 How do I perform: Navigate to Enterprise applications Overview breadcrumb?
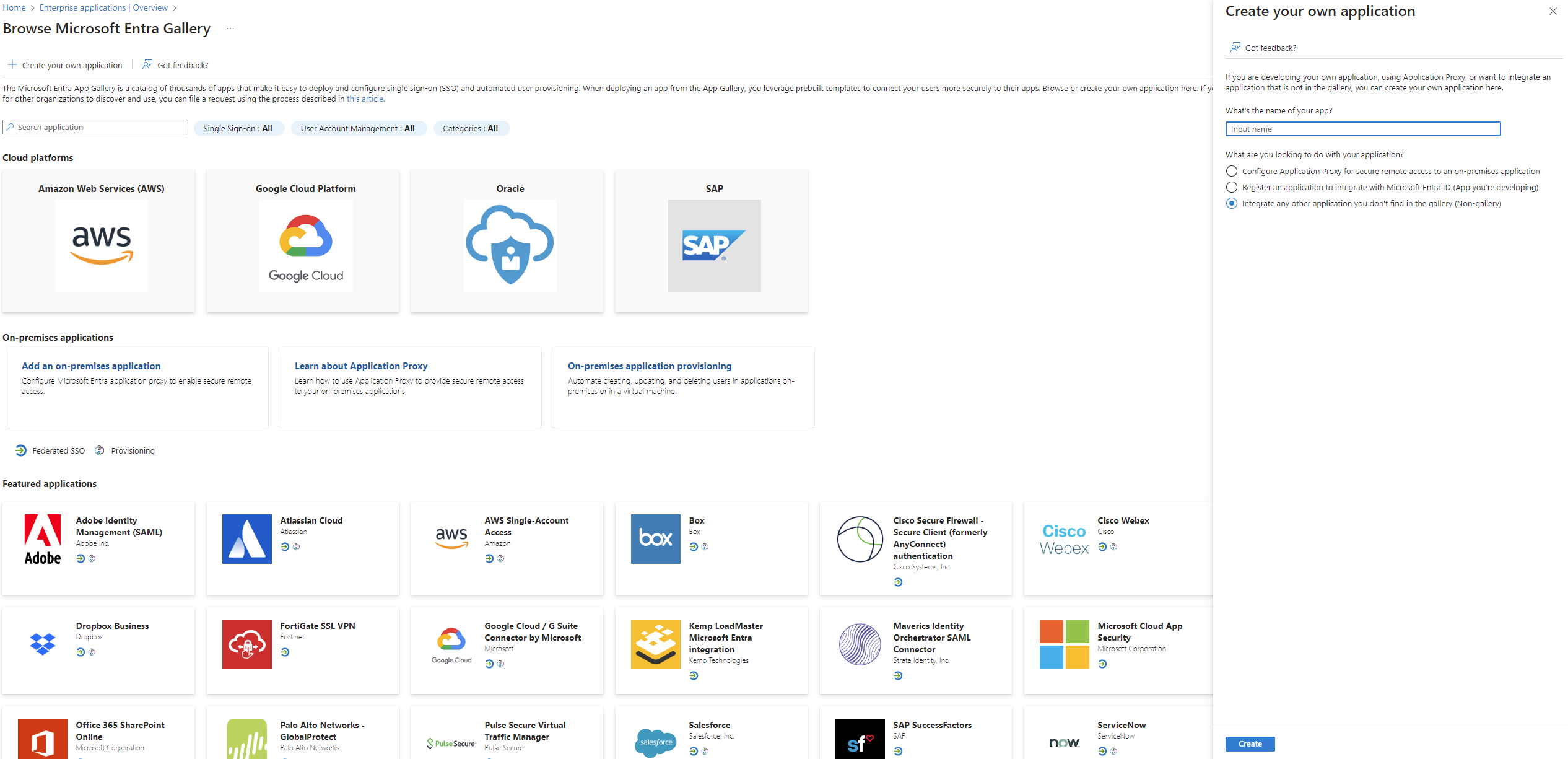[x=103, y=7]
